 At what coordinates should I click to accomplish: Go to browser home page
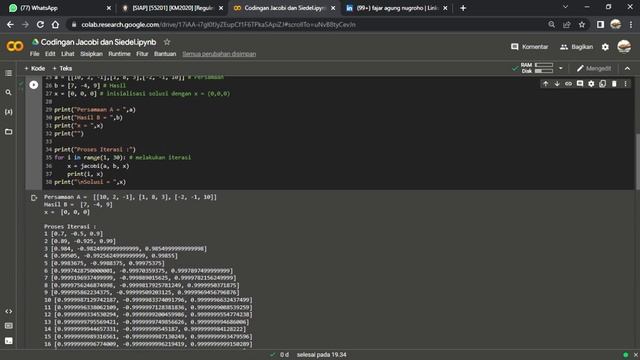pyautogui.click(x=55, y=24)
